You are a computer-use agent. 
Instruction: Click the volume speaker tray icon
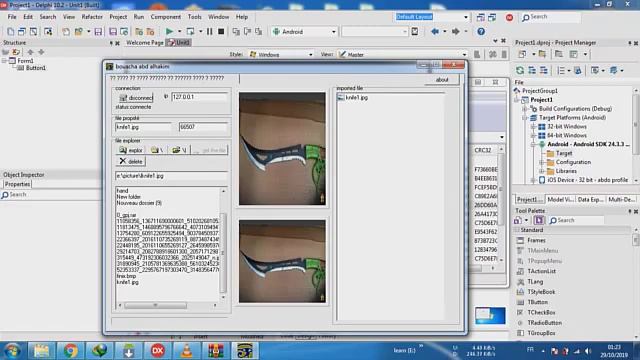588,351
